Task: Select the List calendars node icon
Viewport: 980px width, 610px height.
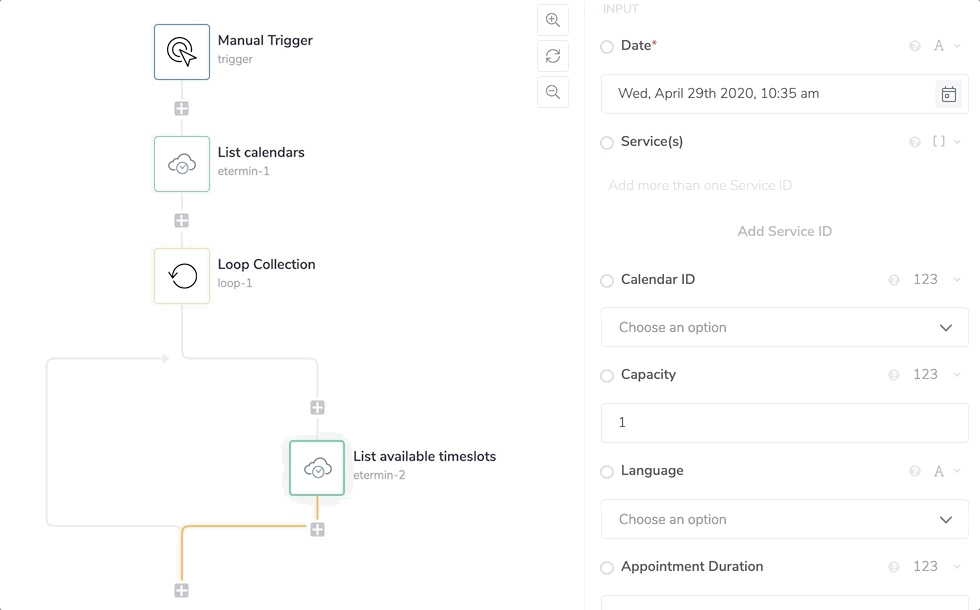Action: coord(182,164)
